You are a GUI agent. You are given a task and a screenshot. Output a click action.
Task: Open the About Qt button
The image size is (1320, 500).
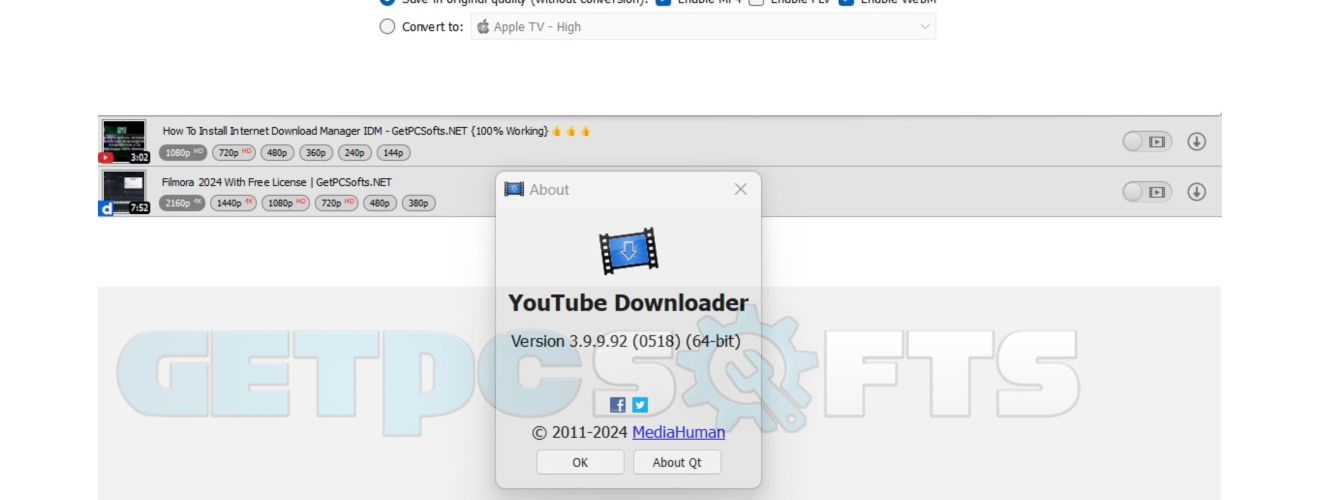coord(677,462)
